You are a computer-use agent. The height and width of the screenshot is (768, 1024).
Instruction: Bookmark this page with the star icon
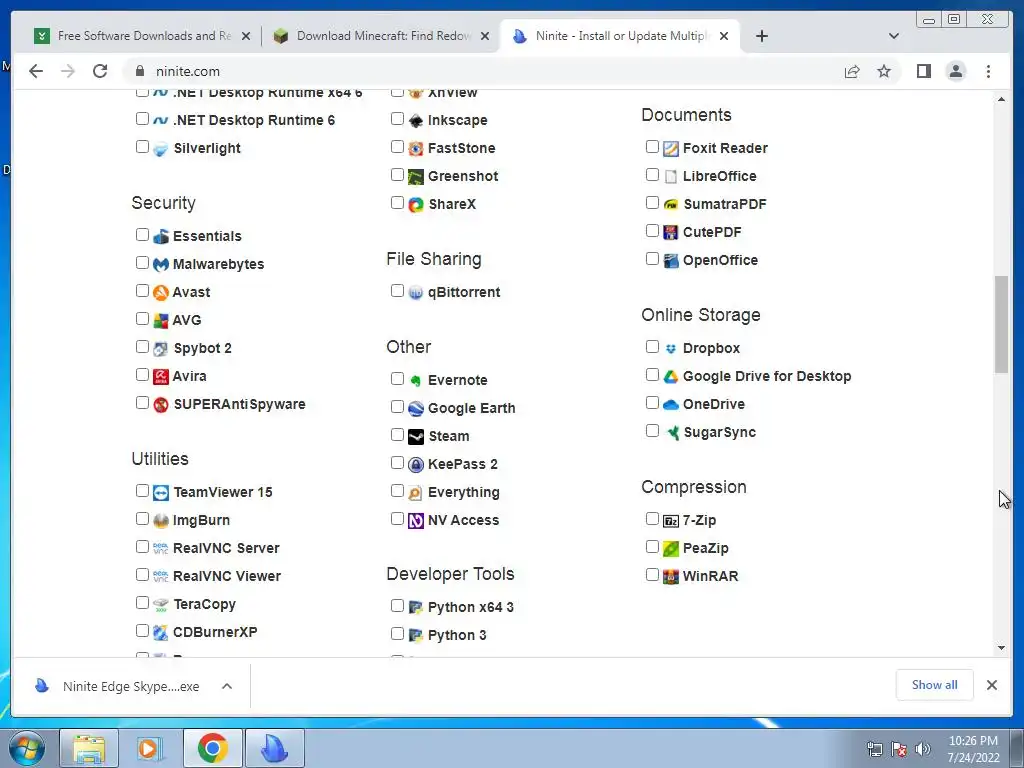click(x=884, y=71)
